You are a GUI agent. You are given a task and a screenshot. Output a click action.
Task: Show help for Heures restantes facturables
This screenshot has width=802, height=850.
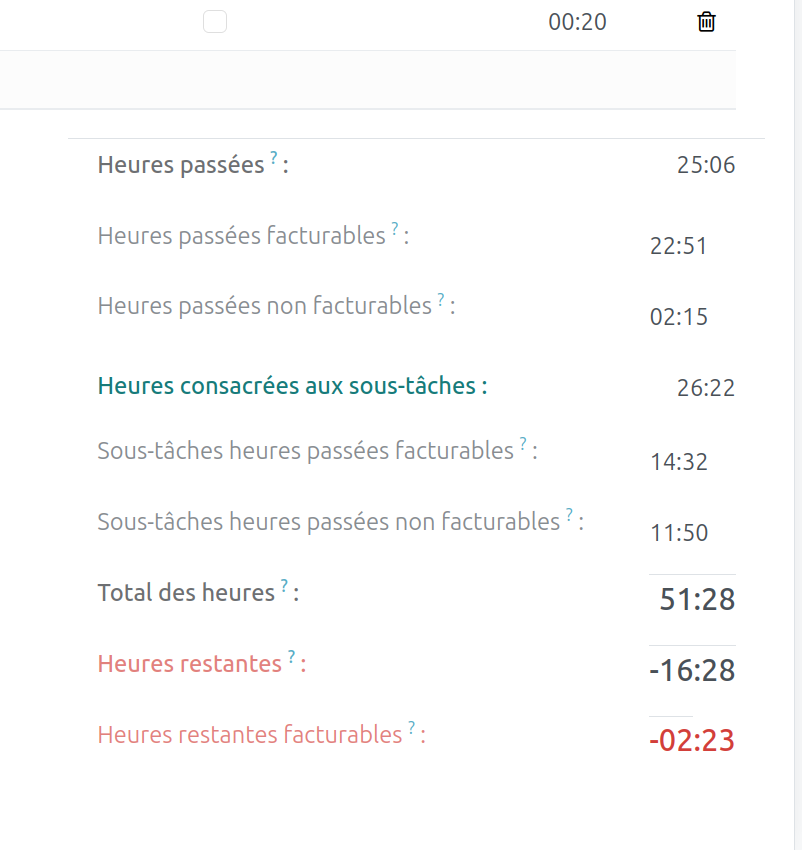click(x=411, y=728)
